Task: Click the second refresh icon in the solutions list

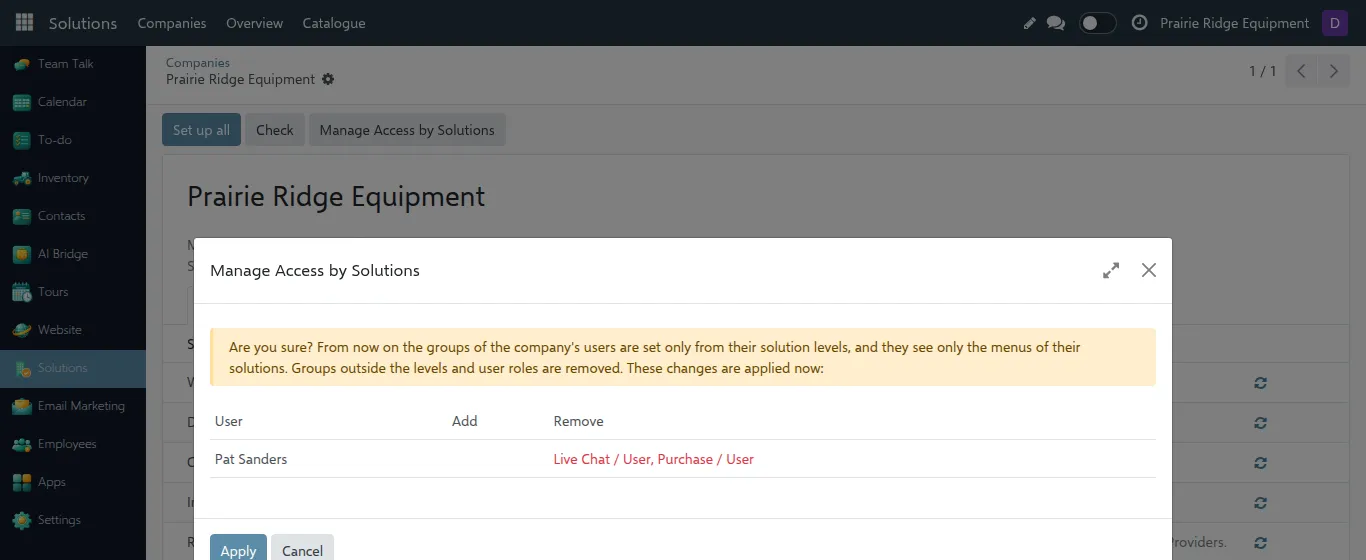Action: tap(1260, 423)
